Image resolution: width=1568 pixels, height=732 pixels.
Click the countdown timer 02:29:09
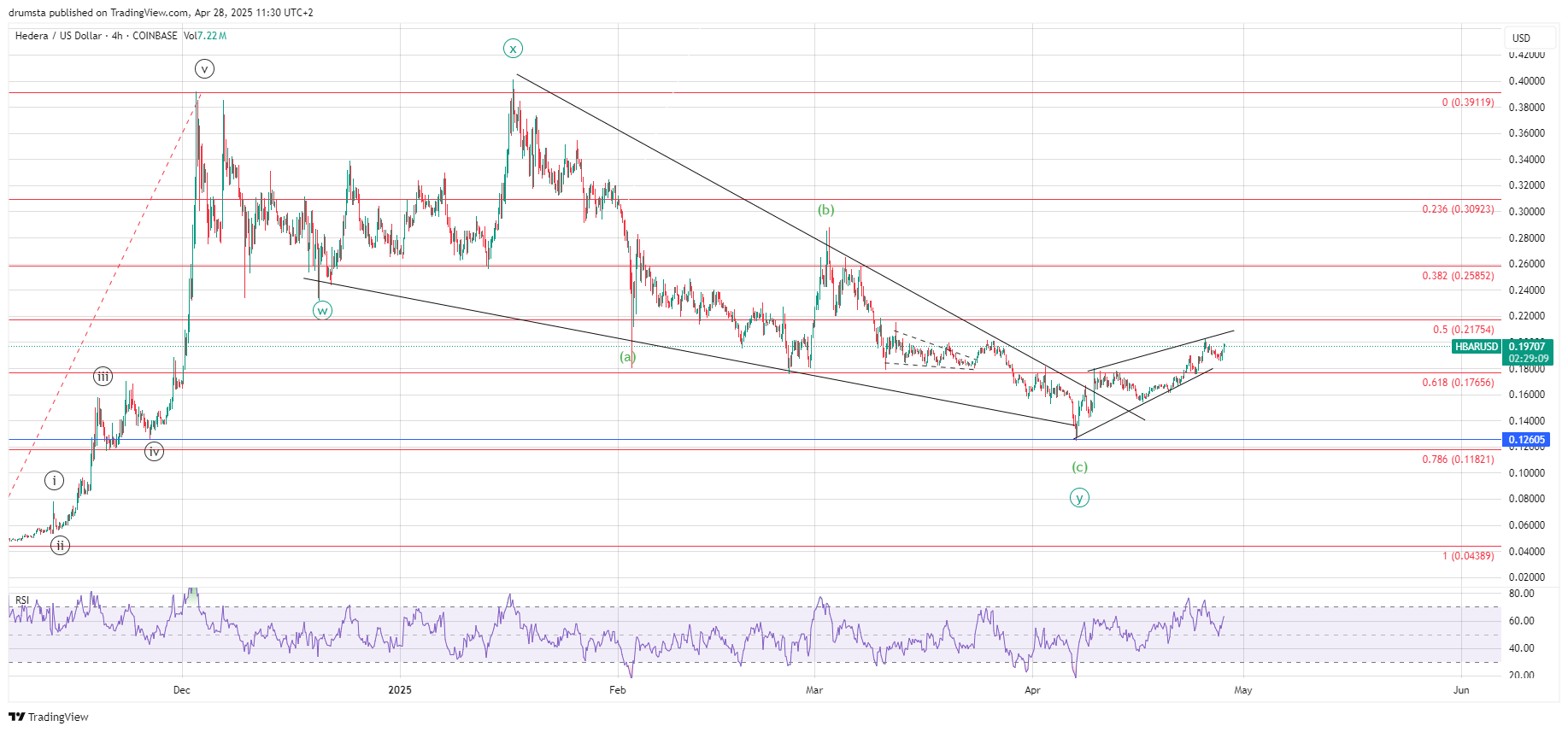(1527, 359)
